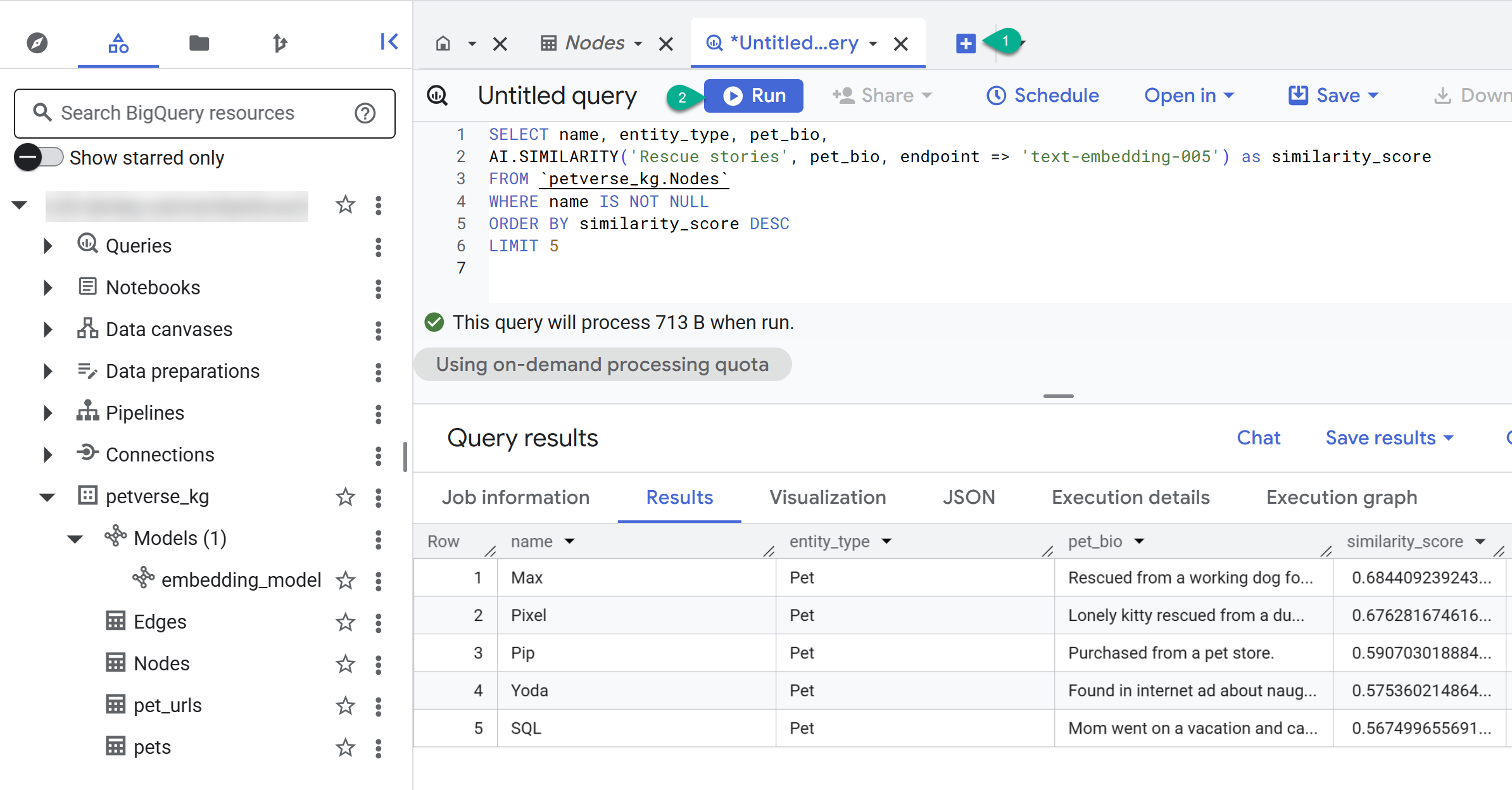Image resolution: width=1512 pixels, height=790 pixels.
Task: Expand the Data preparations node
Action: pos(48,371)
